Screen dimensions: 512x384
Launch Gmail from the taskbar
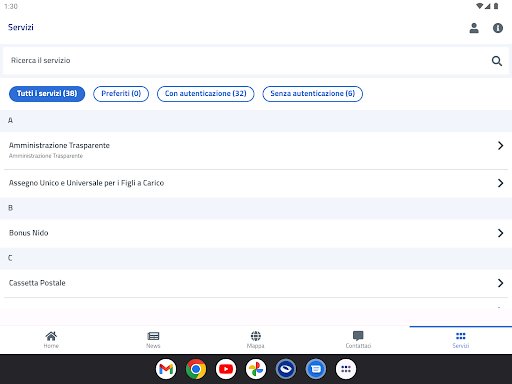pyautogui.click(x=166, y=369)
